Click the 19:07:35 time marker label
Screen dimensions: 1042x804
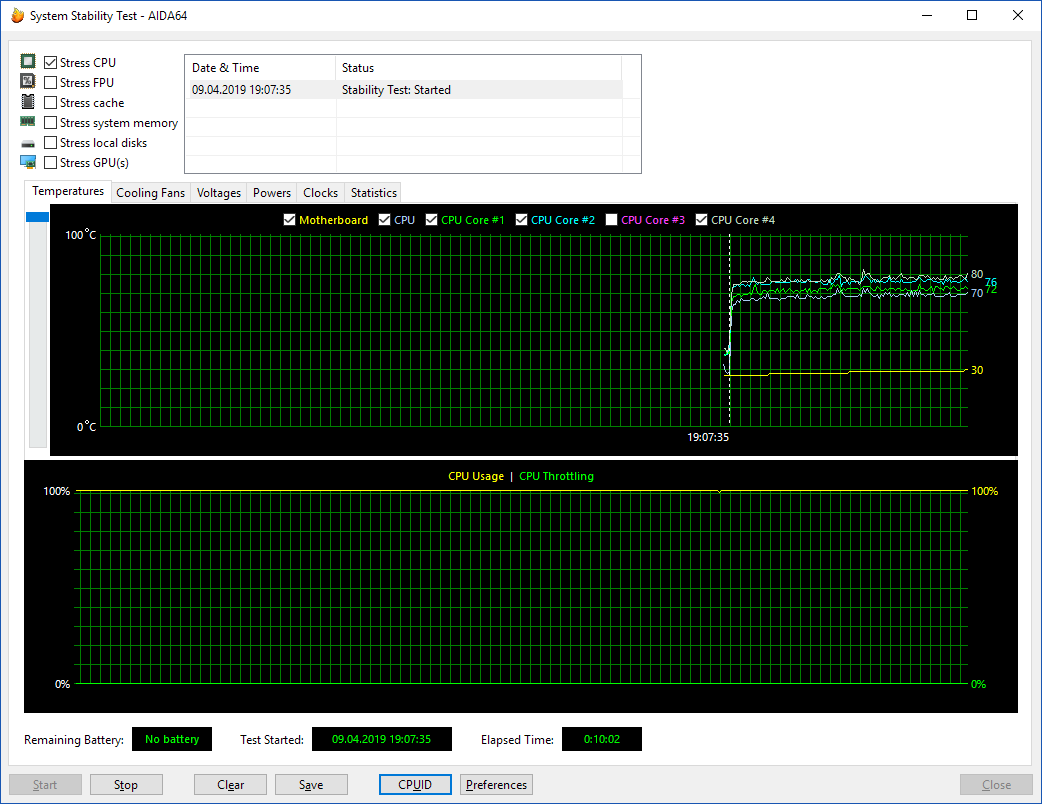708,437
